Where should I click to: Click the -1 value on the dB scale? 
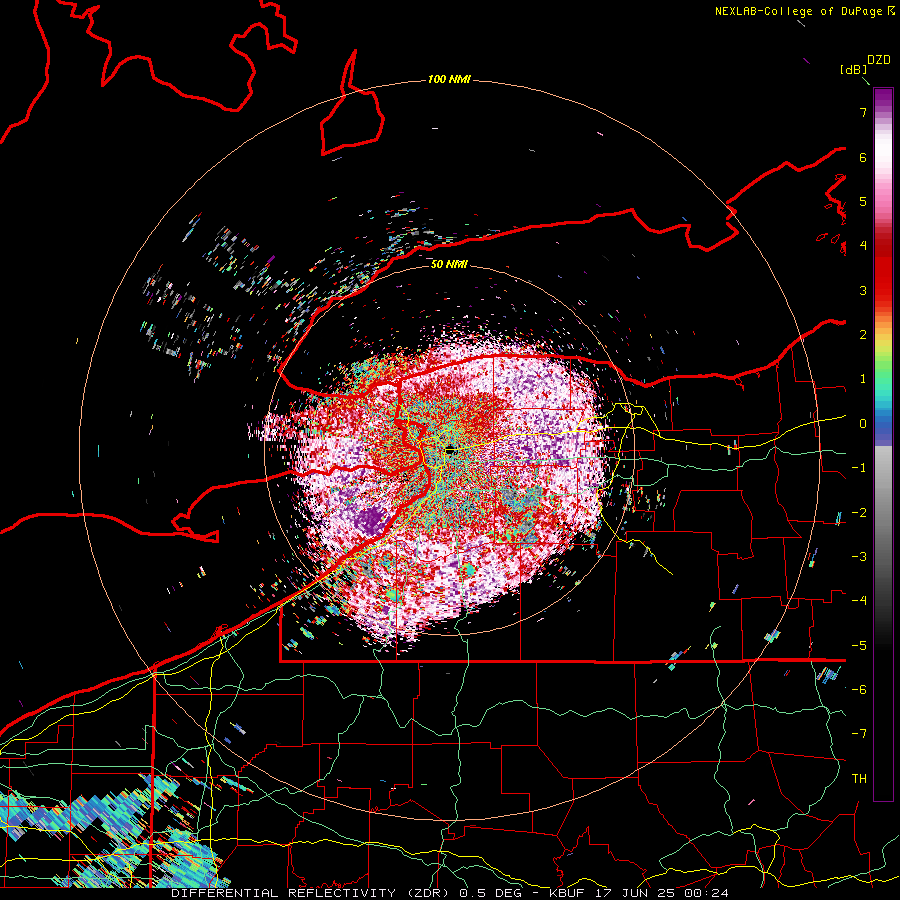(x=859, y=468)
